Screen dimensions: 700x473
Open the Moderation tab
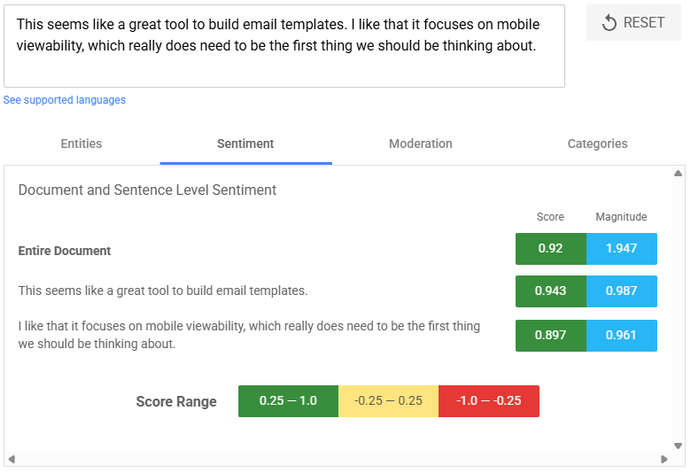420,144
